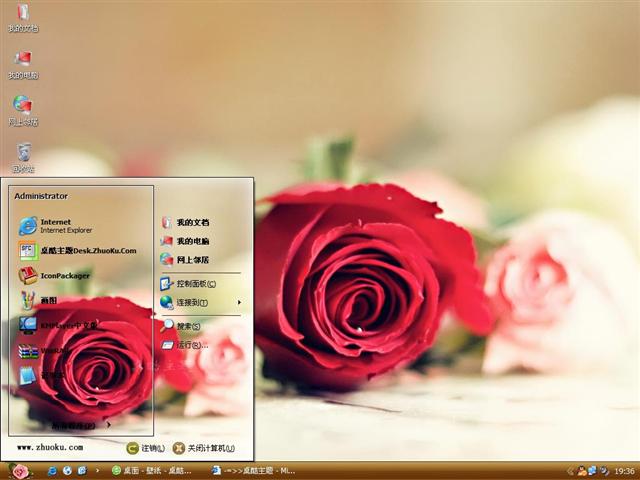Select the Recycle Bin (回收站) desktop icon
Image resolution: width=640 pixels, height=480 pixels.
[23, 158]
